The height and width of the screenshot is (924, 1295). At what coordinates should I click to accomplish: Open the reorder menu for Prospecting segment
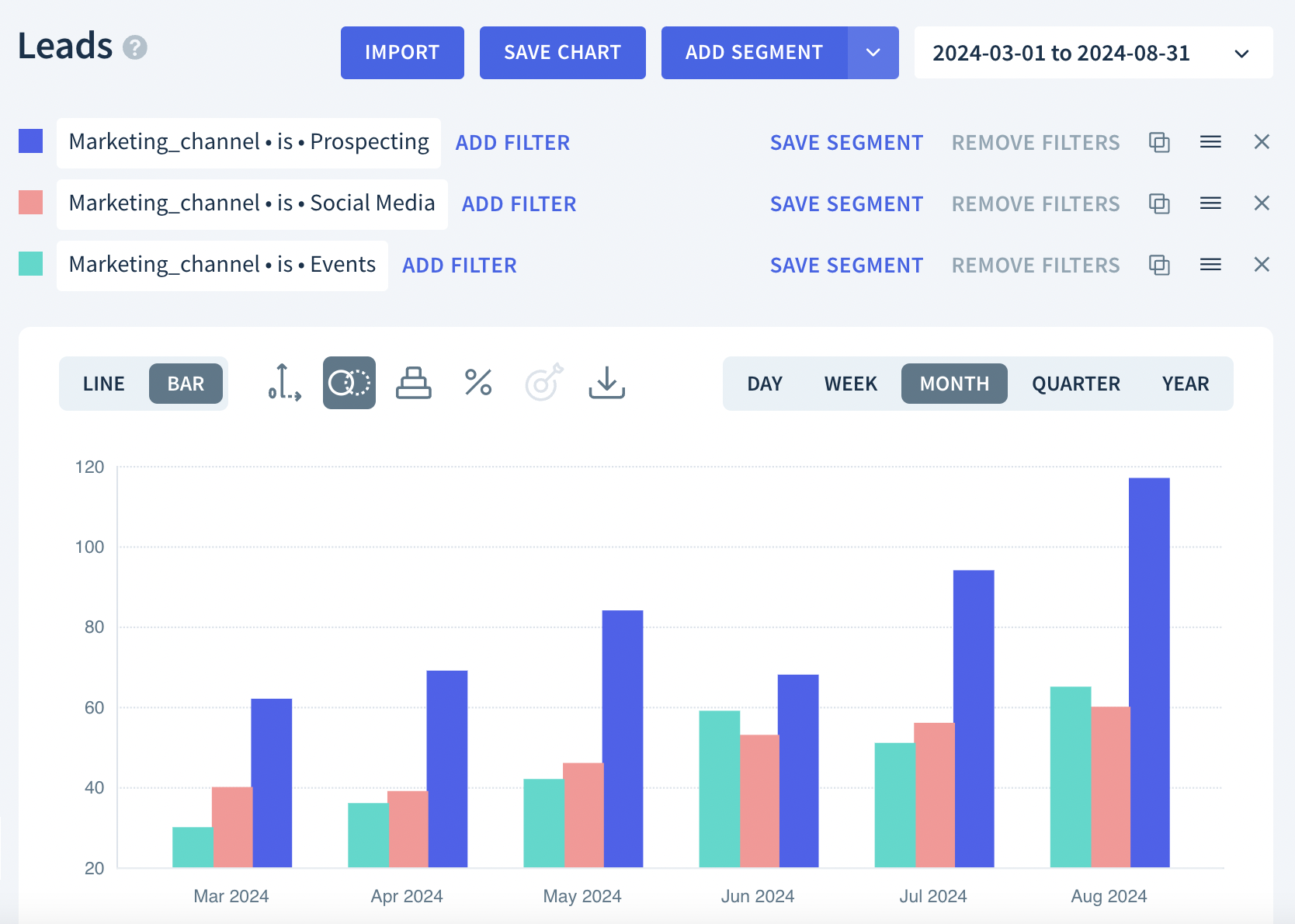pos(1210,142)
